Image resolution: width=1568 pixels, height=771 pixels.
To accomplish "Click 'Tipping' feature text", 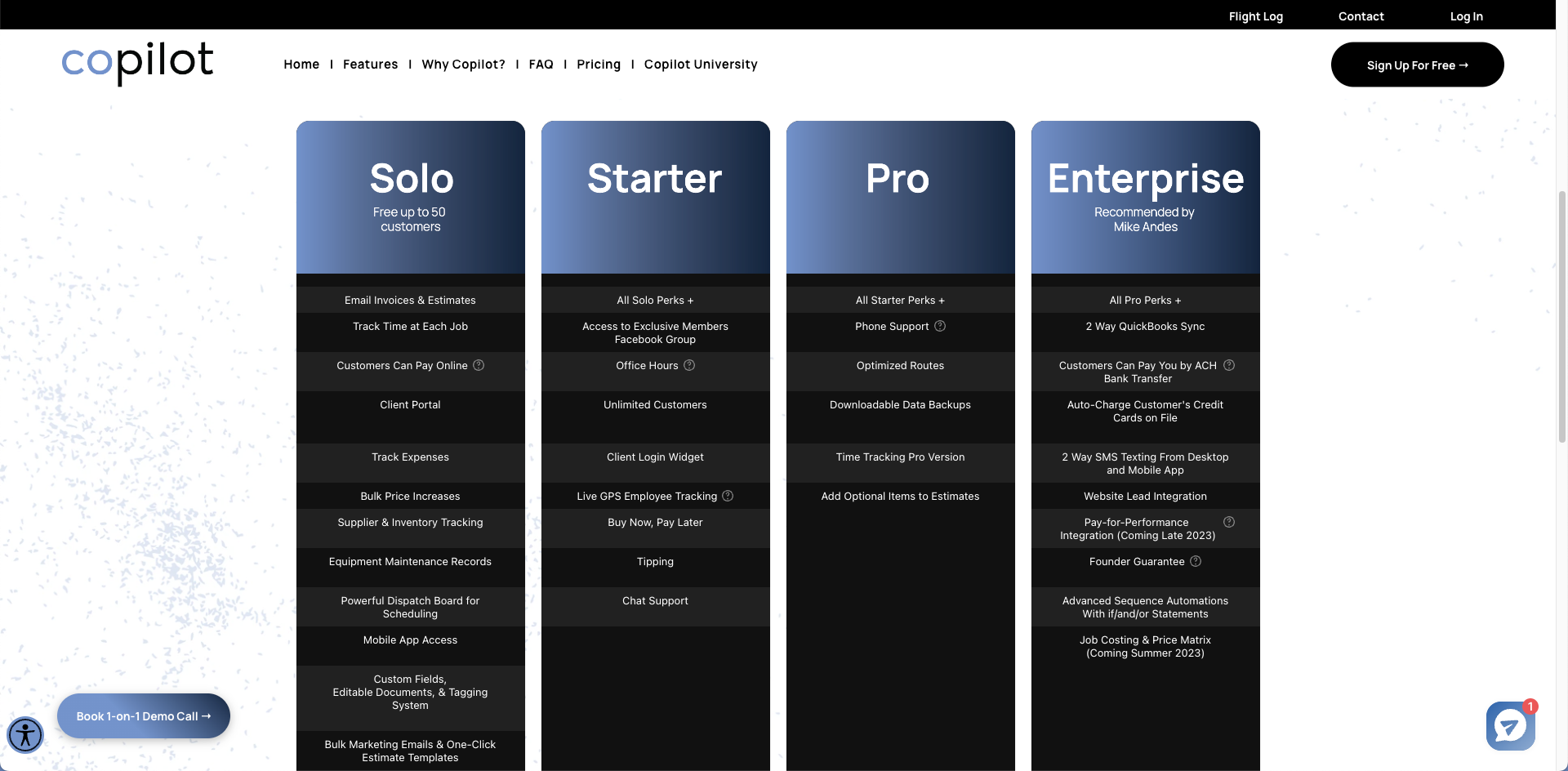I will coord(655,561).
